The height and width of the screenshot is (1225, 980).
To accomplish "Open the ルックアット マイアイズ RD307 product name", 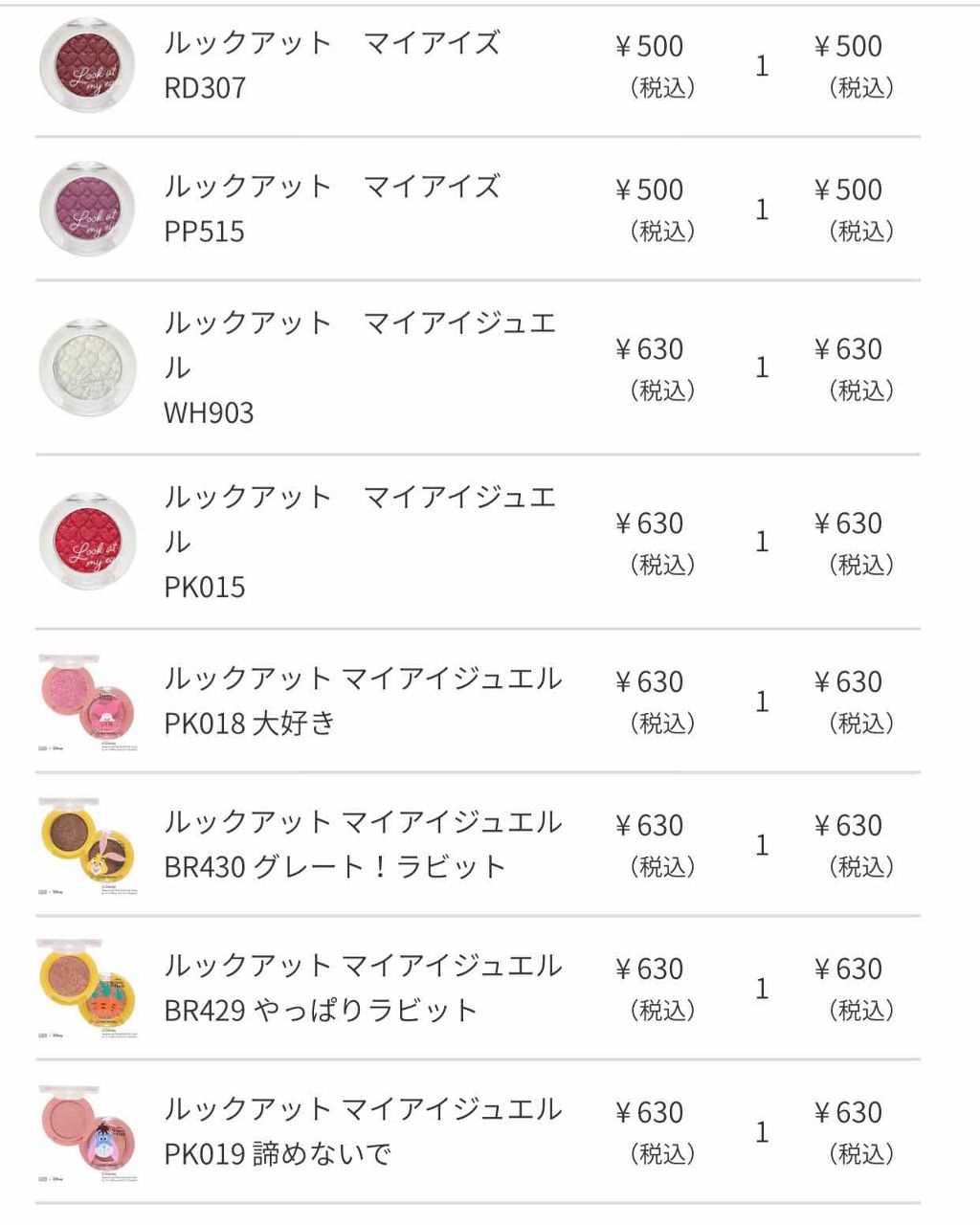I will coord(331,64).
